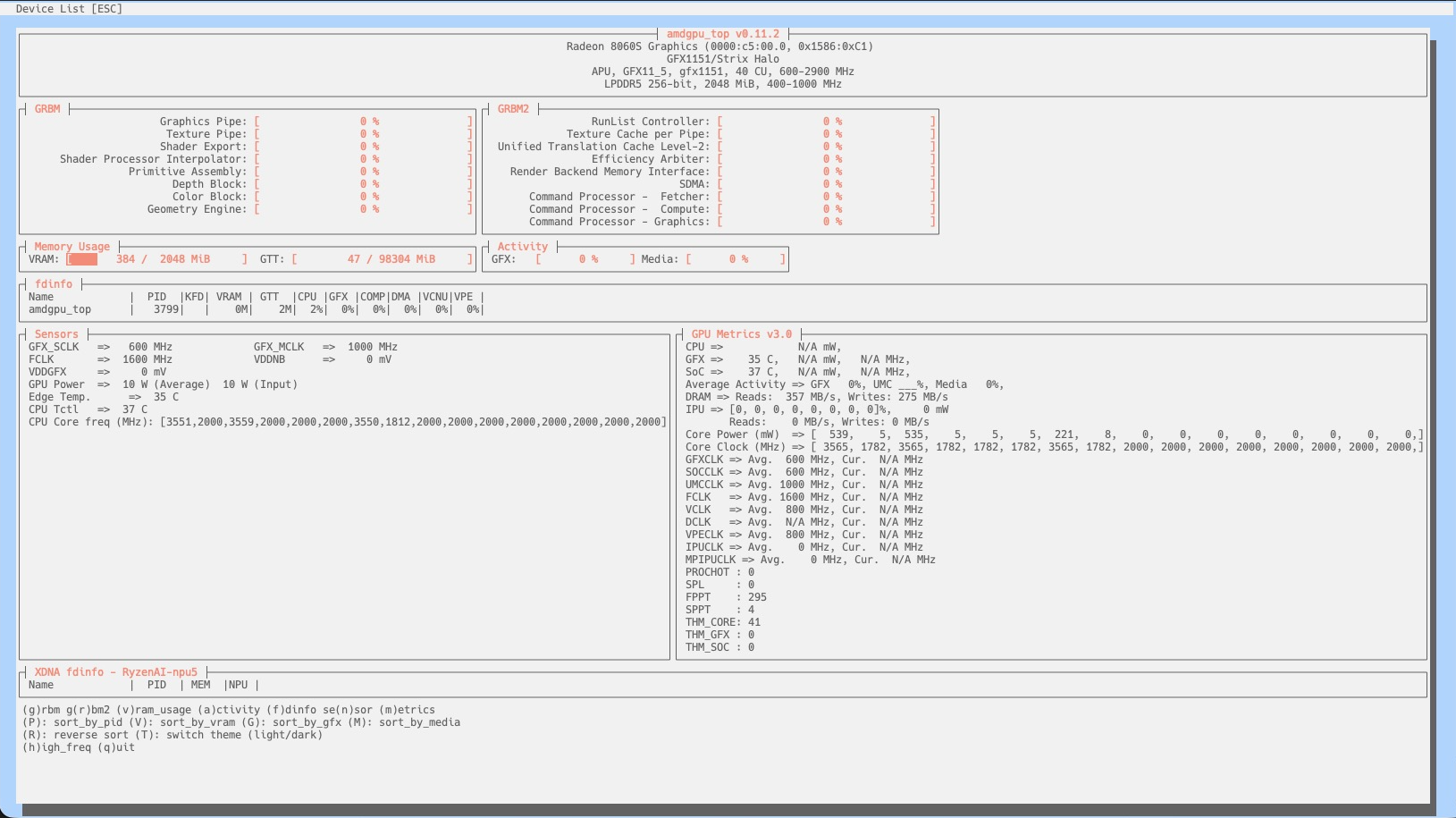Screen dimensions: 1456x818
Task: Switch theme via (T) light/dark hint
Action: (244, 735)
